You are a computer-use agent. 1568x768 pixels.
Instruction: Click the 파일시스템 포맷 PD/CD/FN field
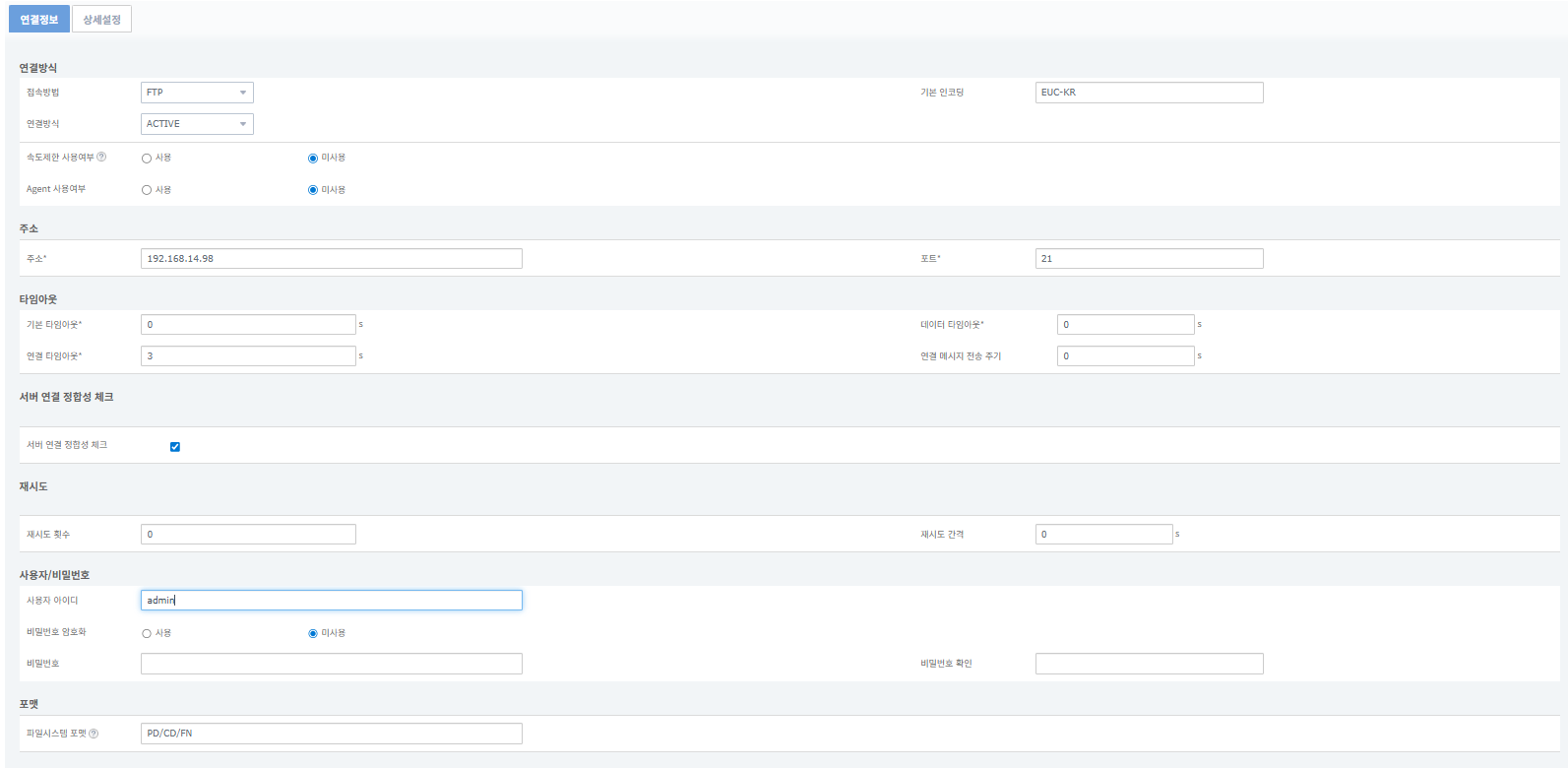click(x=331, y=734)
